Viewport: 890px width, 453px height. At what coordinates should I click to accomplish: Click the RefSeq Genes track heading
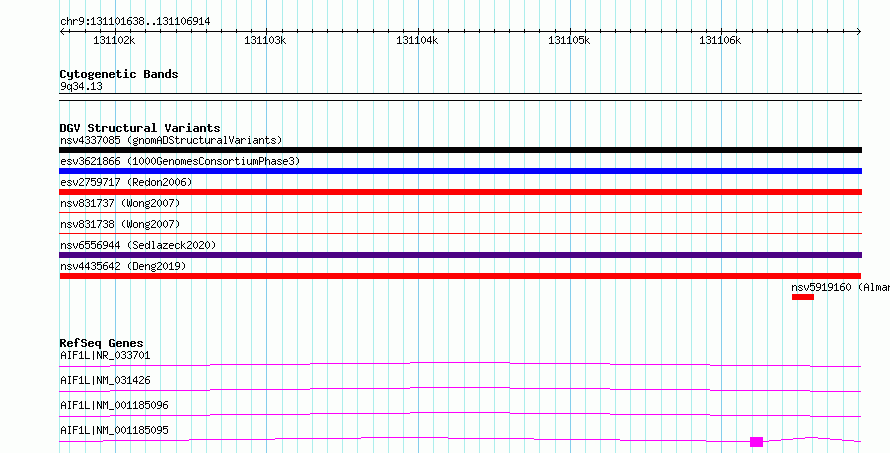(101, 343)
